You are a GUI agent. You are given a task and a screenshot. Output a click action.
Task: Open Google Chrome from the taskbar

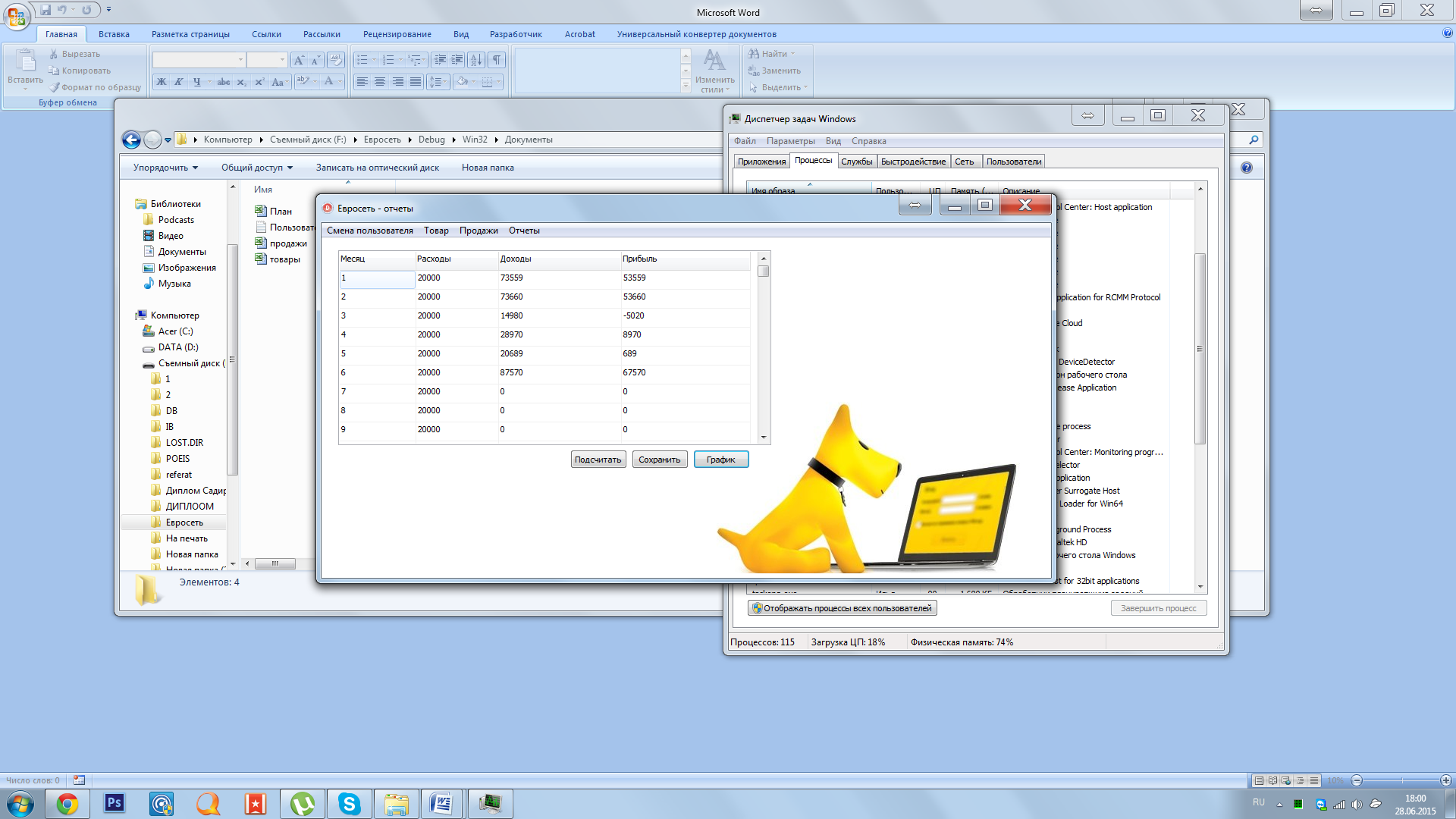click(x=67, y=804)
